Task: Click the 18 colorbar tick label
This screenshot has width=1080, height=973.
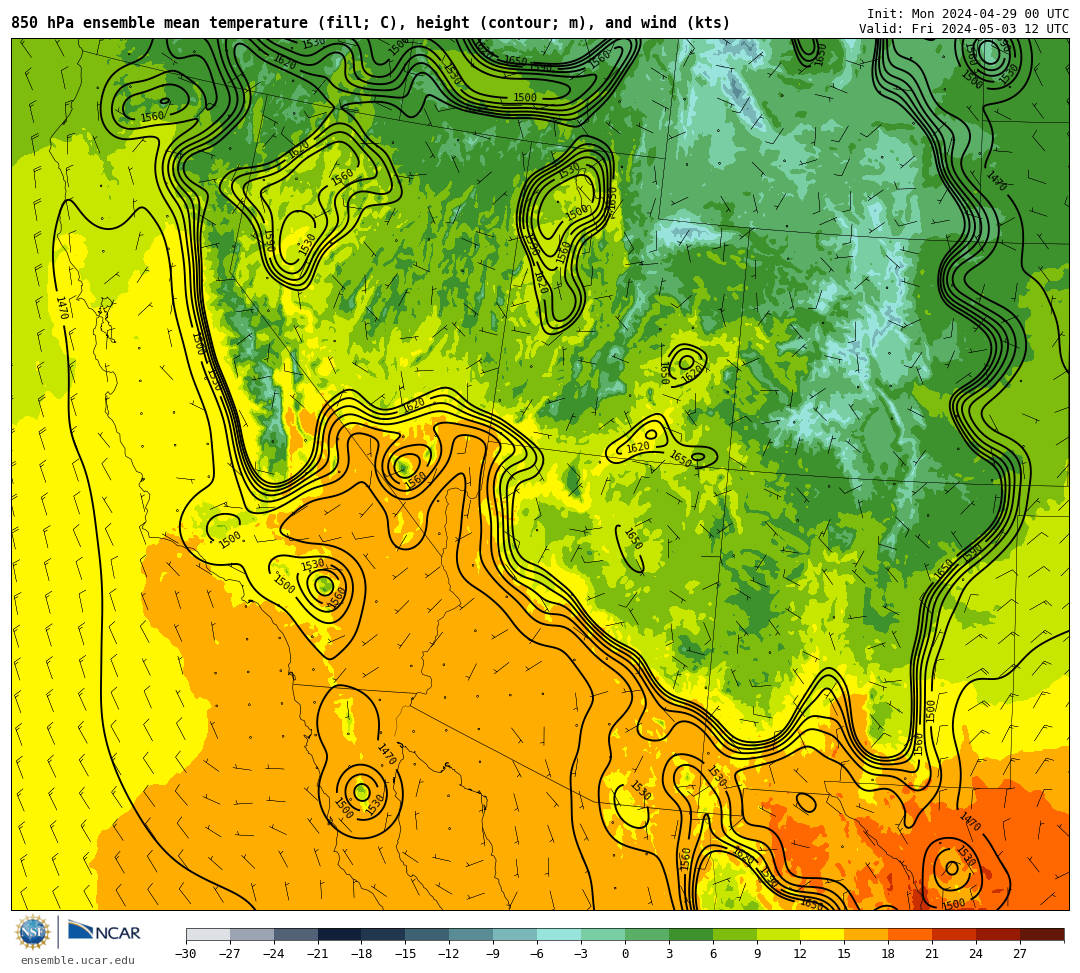Action: click(889, 954)
